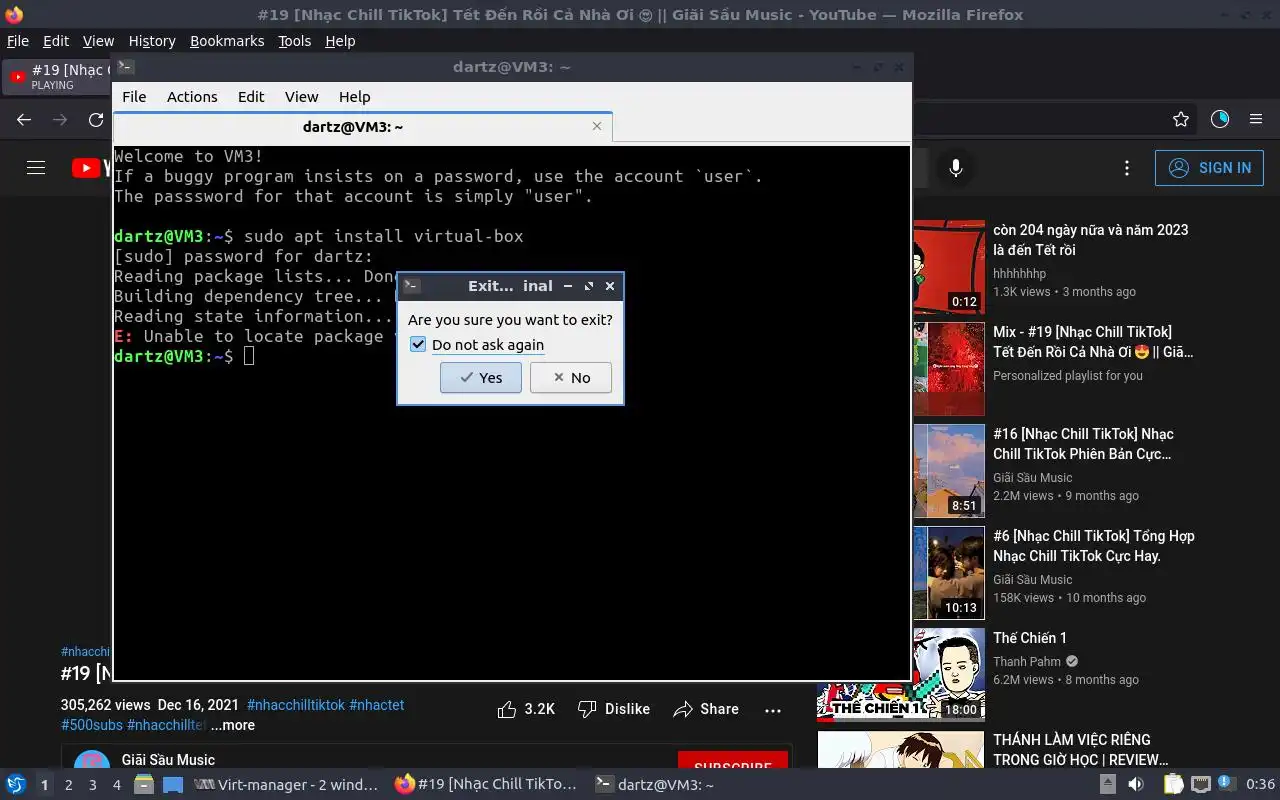Tick the 'Do not ask again' checkbox
Viewport: 1280px width, 800px height.
(418, 345)
